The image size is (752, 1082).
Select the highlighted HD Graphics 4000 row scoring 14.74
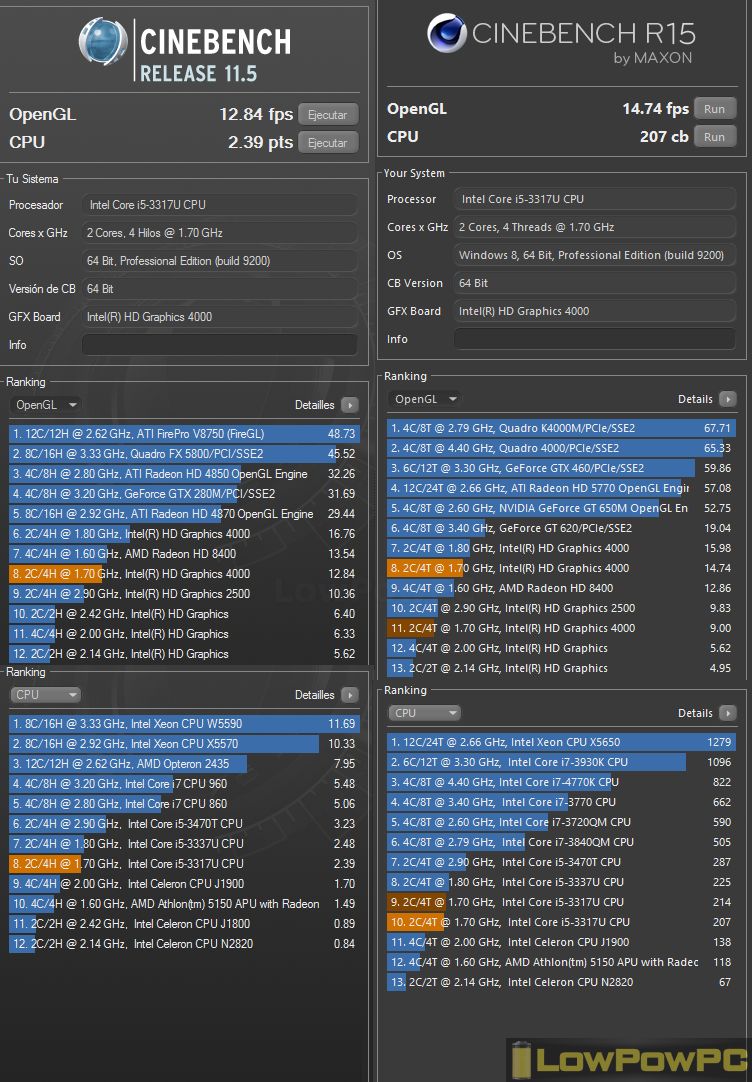coord(562,569)
